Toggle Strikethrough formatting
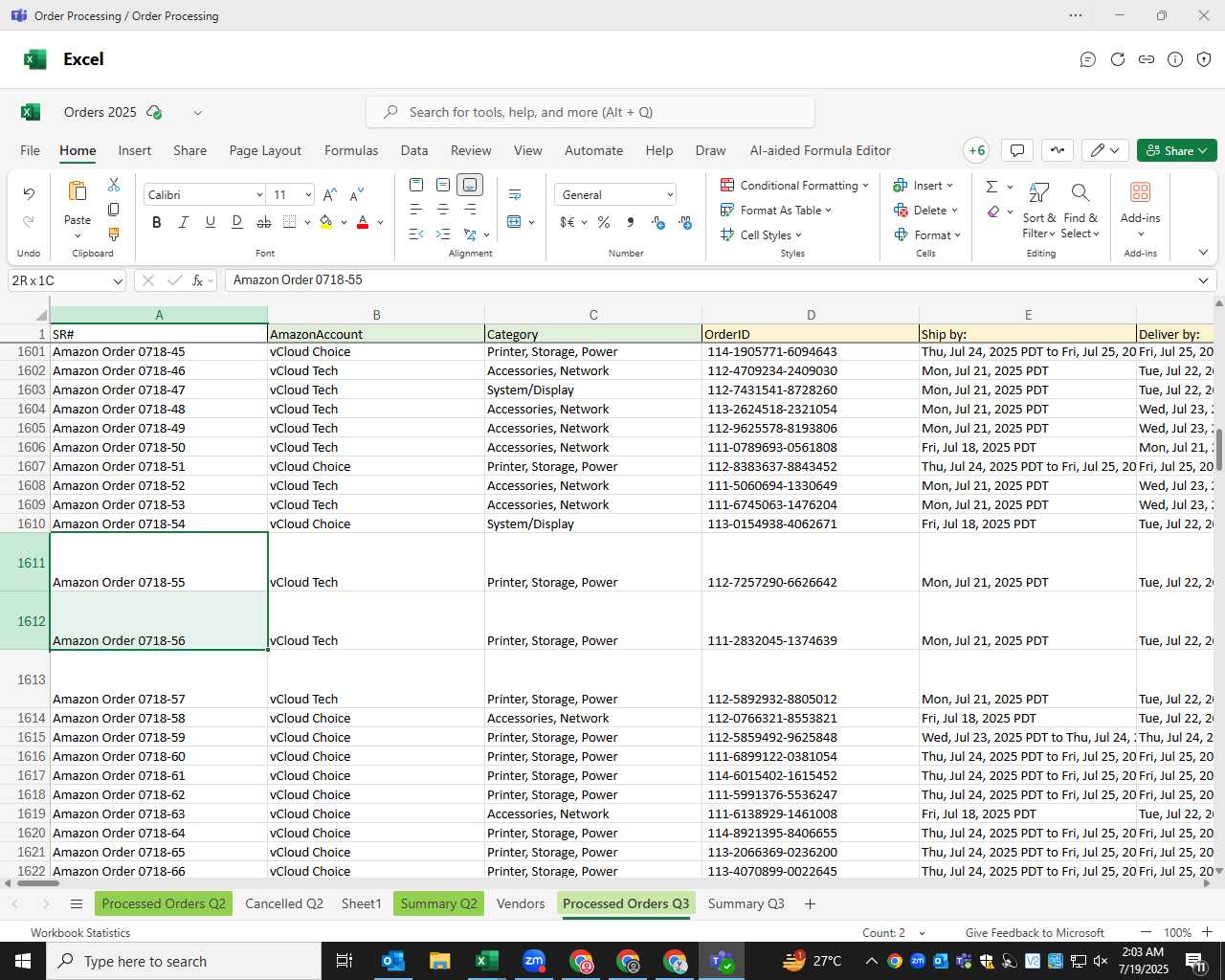 [x=264, y=222]
